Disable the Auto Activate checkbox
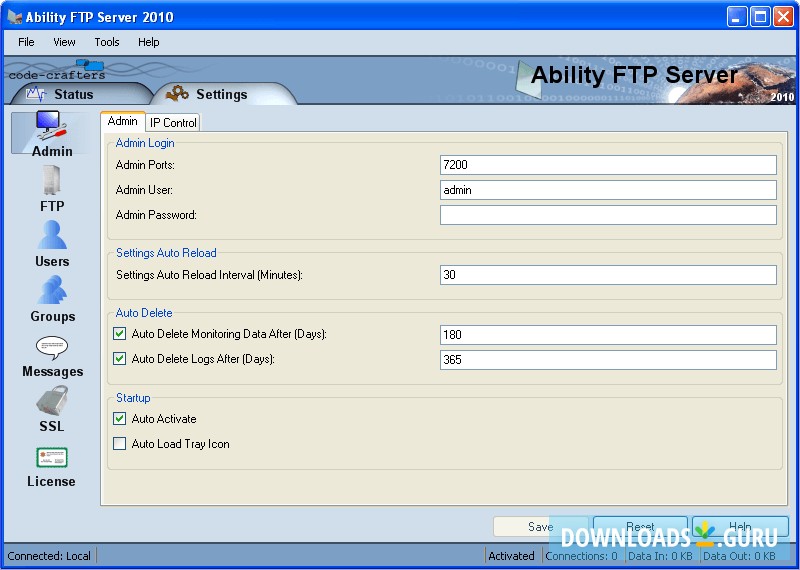This screenshot has height=570, width=800. [119, 419]
